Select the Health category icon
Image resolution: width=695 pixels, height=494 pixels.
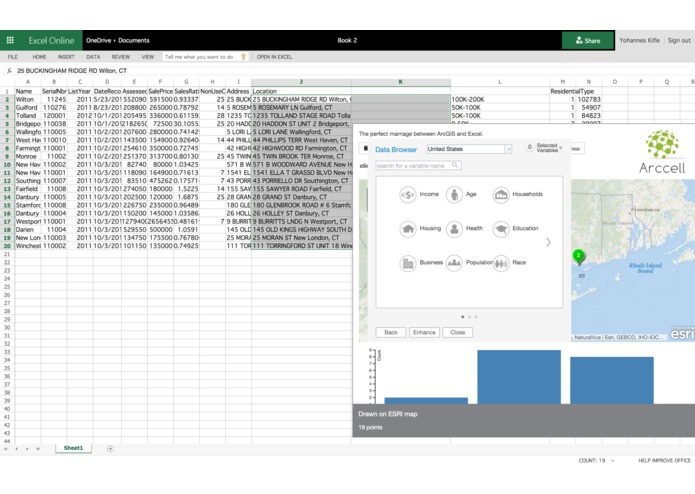click(454, 229)
